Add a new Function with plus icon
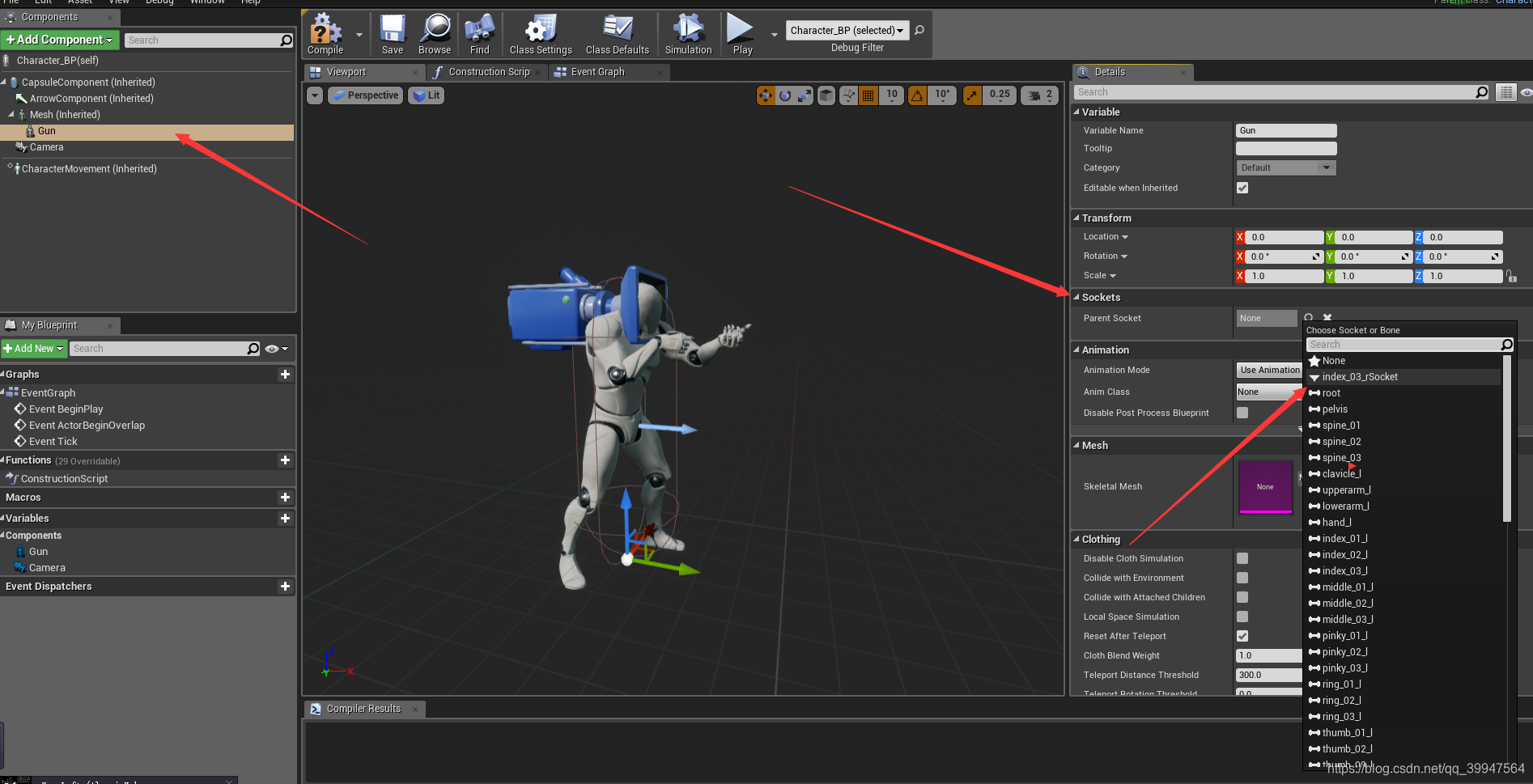1533x784 pixels. pyautogui.click(x=285, y=460)
